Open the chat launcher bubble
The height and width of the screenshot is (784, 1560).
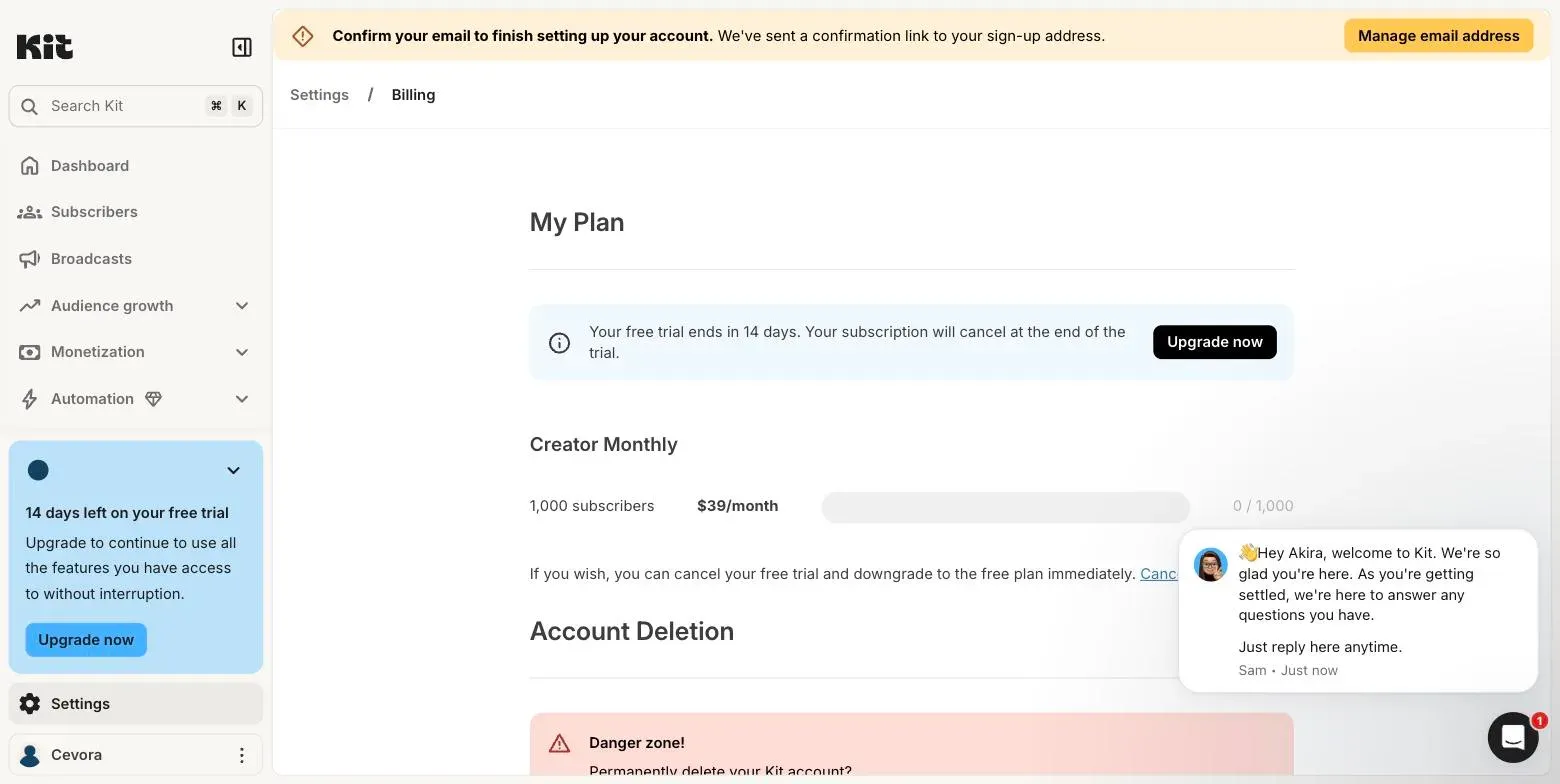click(1512, 738)
